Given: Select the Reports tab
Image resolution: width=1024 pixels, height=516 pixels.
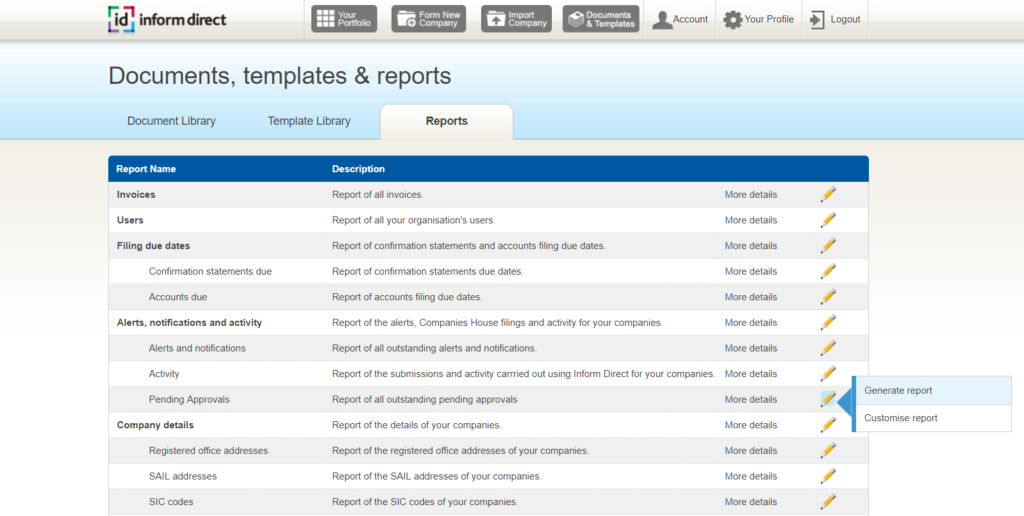Looking at the screenshot, I should (x=446, y=121).
